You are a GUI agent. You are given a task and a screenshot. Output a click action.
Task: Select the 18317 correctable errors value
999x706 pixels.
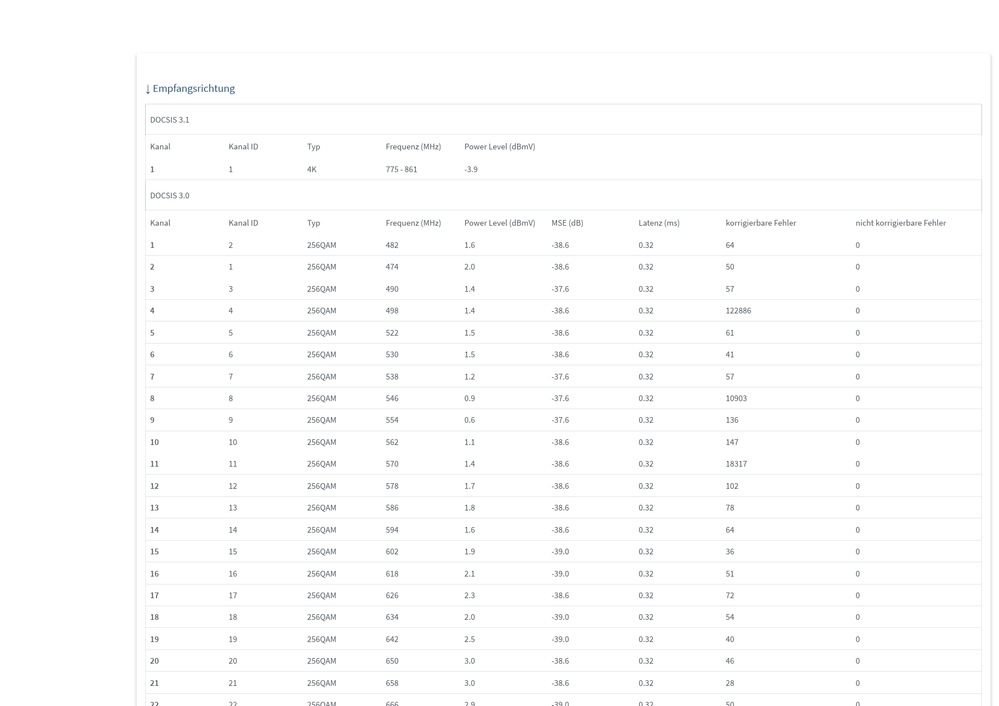click(x=736, y=464)
